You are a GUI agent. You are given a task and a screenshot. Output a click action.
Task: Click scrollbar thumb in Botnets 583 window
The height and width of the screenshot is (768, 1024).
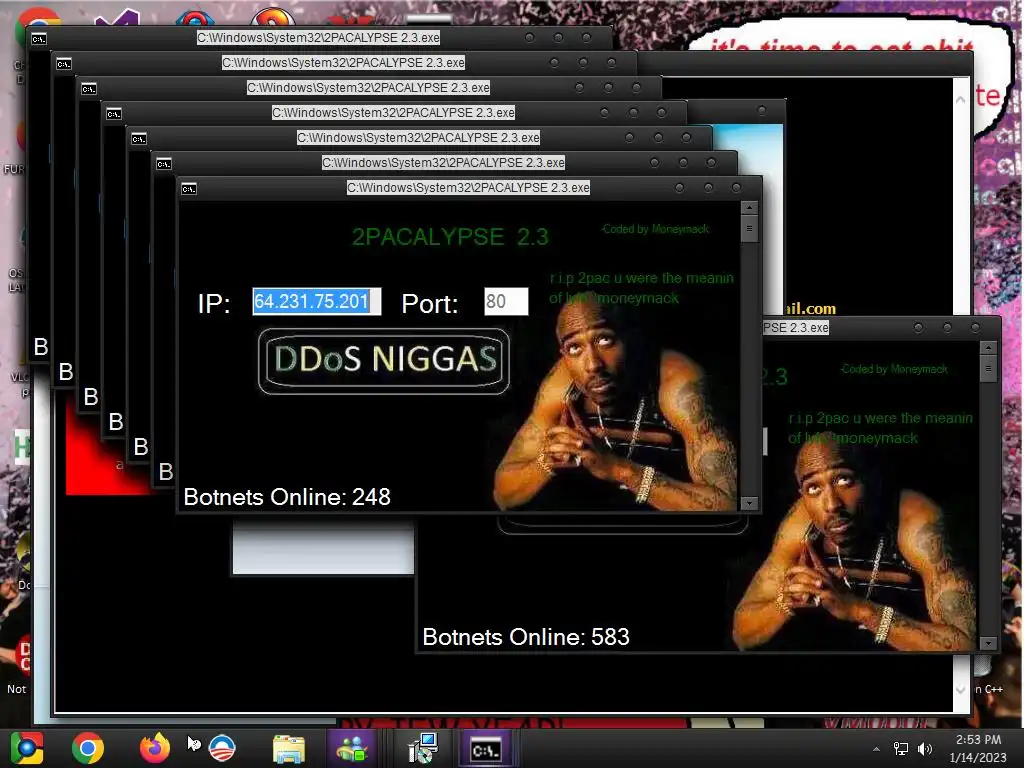[x=988, y=369]
